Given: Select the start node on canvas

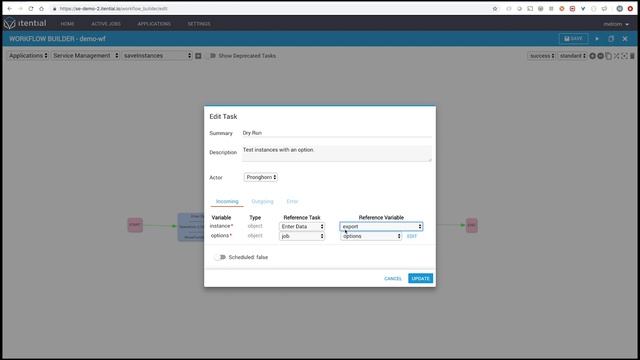Looking at the screenshot, I should (135, 225).
